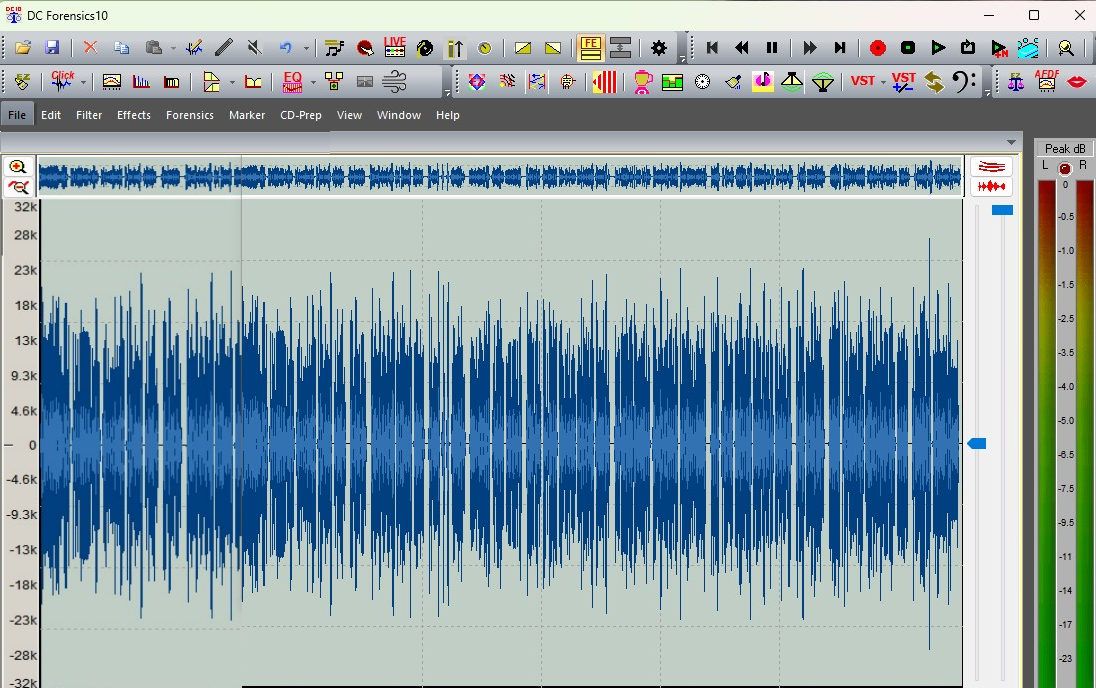Fast forward the audio playback
1096x688 pixels.
pyautogui.click(x=809, y=48)
